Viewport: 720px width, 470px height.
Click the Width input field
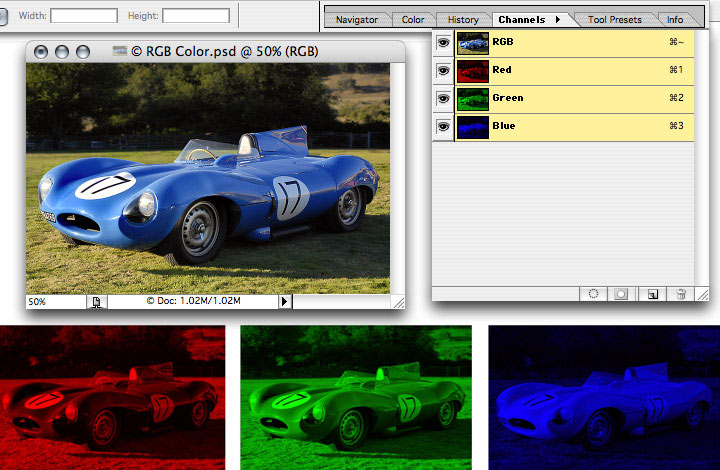pyautogui.click(x=84, y=16)
